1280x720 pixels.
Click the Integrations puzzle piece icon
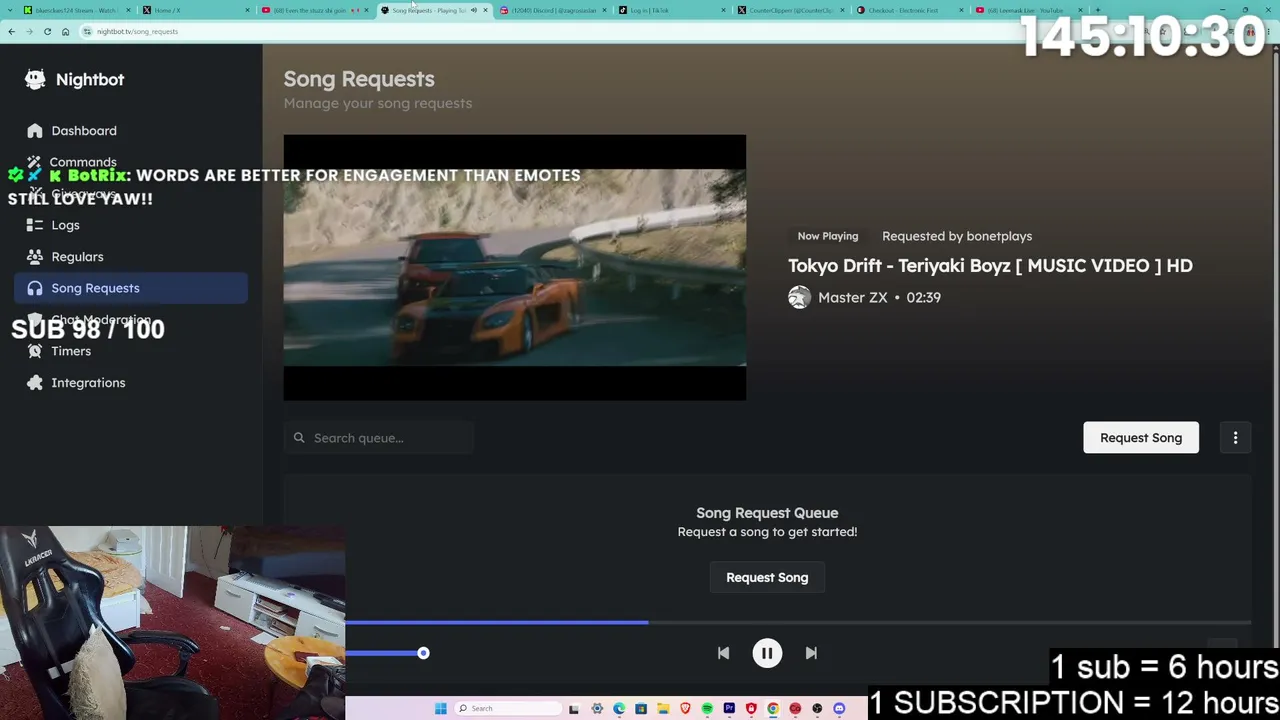pyautogui.click(x=35, y=383)
